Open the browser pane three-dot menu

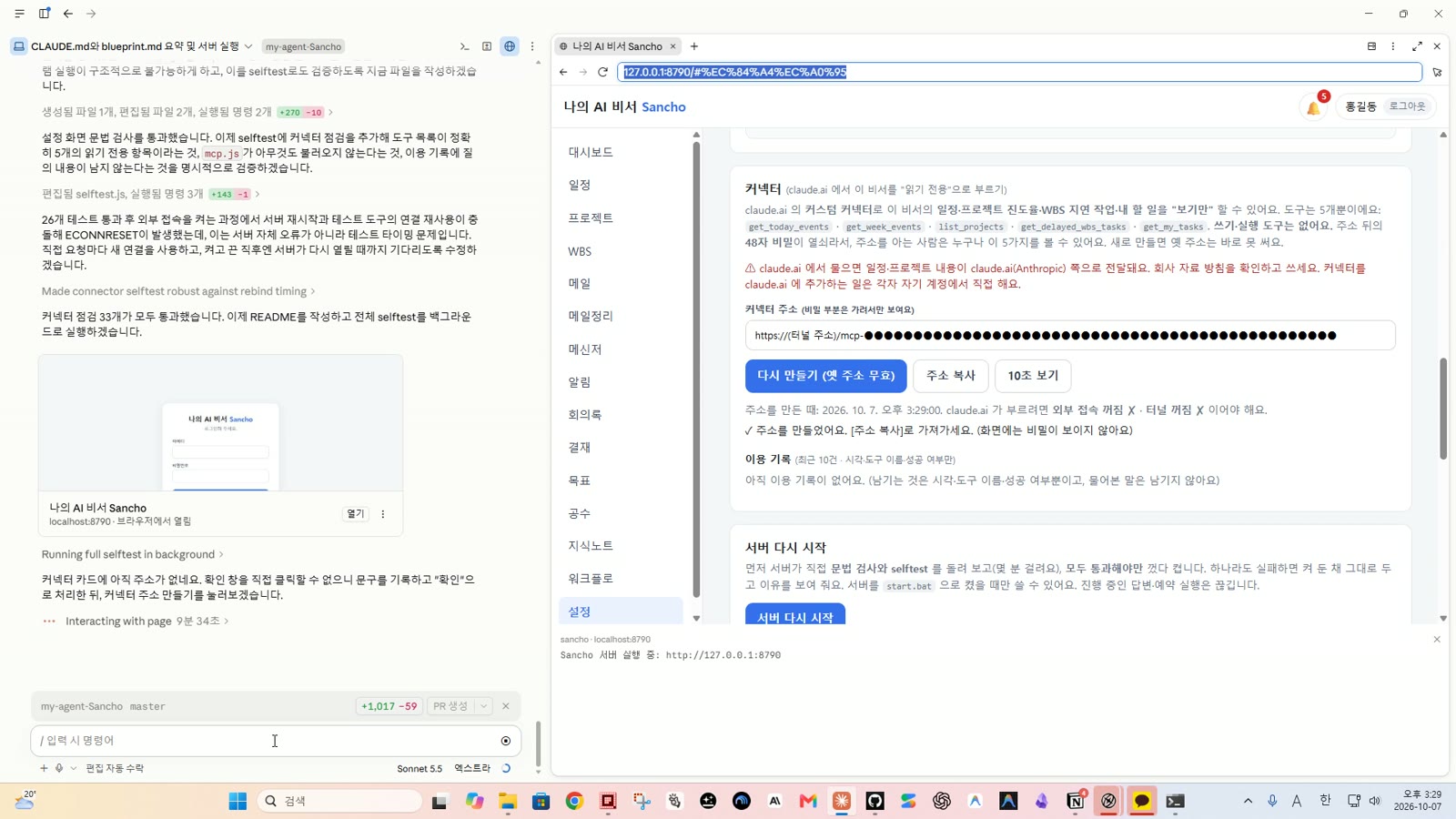click(1393, 46)
